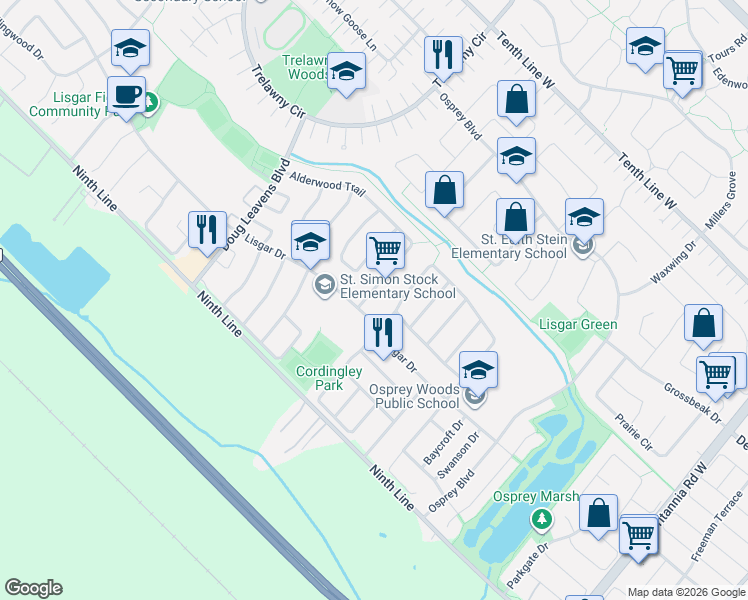Click restaurant marker near Trelawny Cir top
The height and width of the screenshot is (600, 748).
coord(444,56)
